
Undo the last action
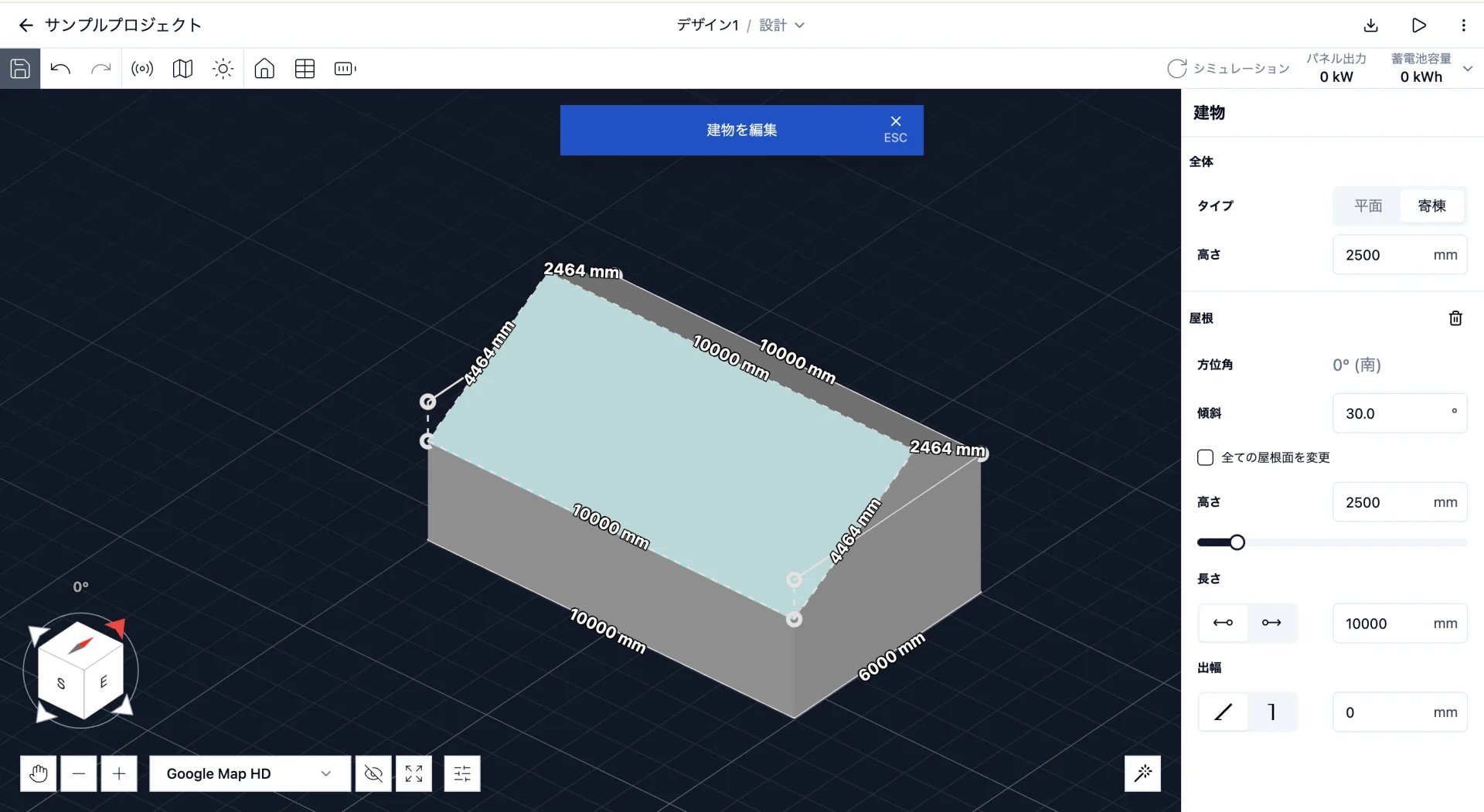pyautogui.click(x=60, y=69)
